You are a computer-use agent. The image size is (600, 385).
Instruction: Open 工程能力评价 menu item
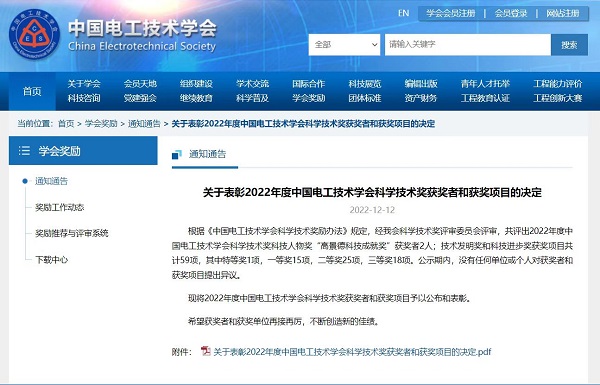558,84
